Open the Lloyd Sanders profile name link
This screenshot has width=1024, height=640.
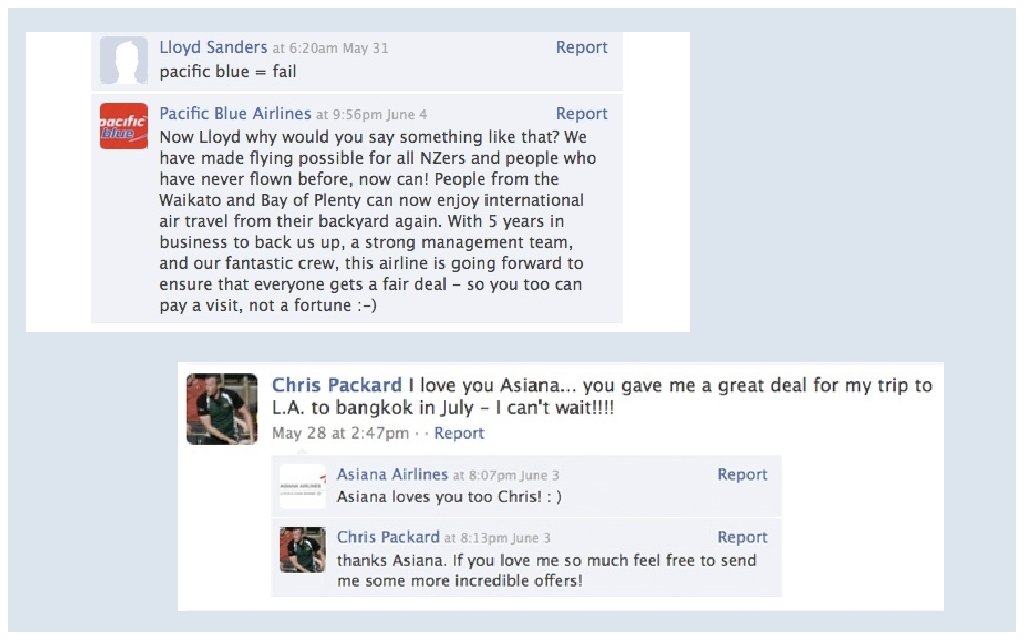(213, 47)
